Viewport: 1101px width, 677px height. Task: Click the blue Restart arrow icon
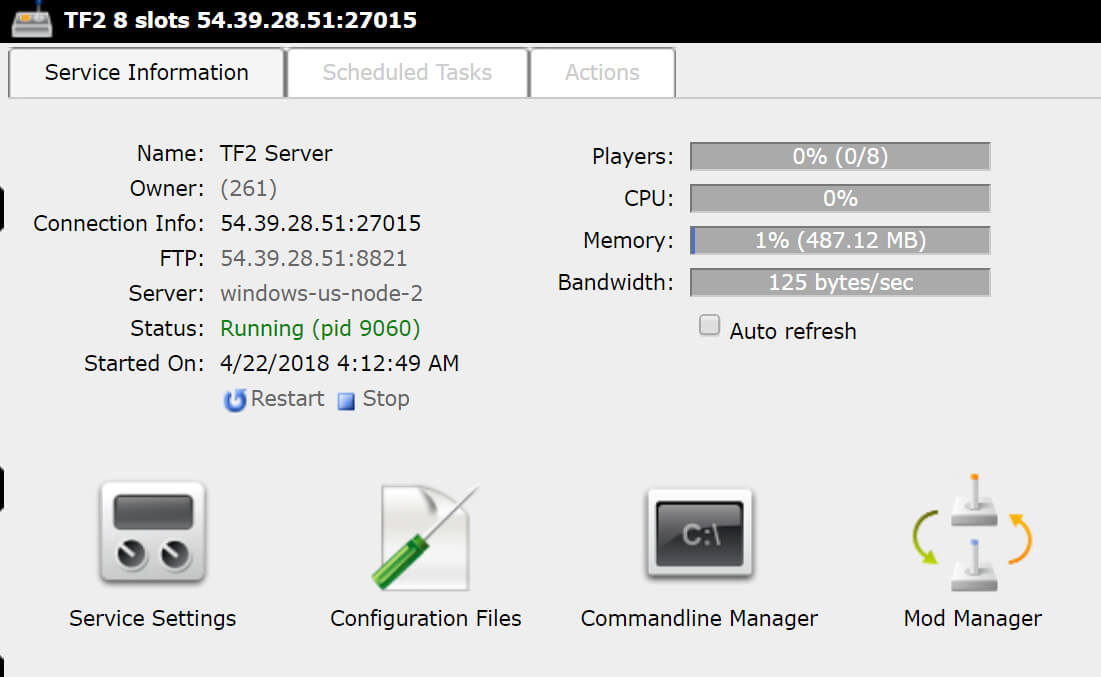coord(235,400)
